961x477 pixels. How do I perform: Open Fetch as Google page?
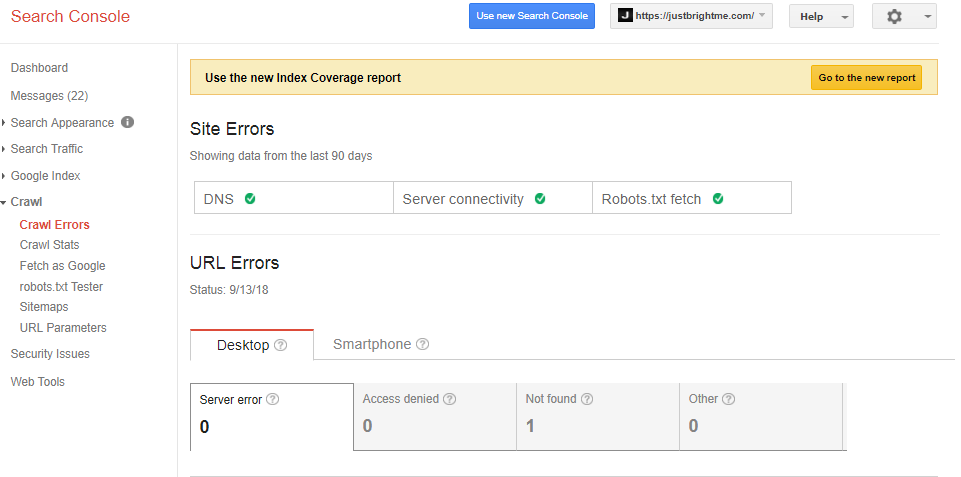[63, 265]
